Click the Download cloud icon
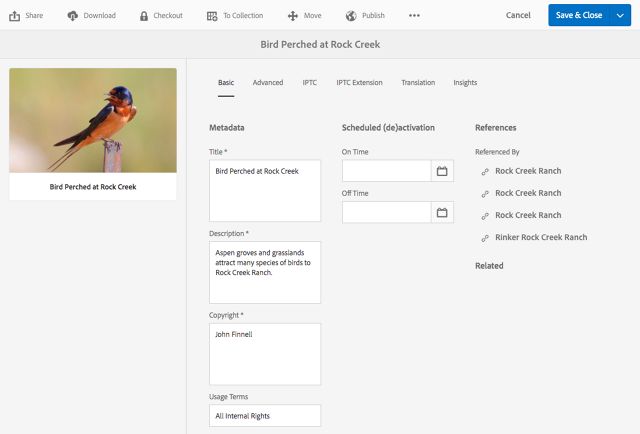 [x=73, y=16]
